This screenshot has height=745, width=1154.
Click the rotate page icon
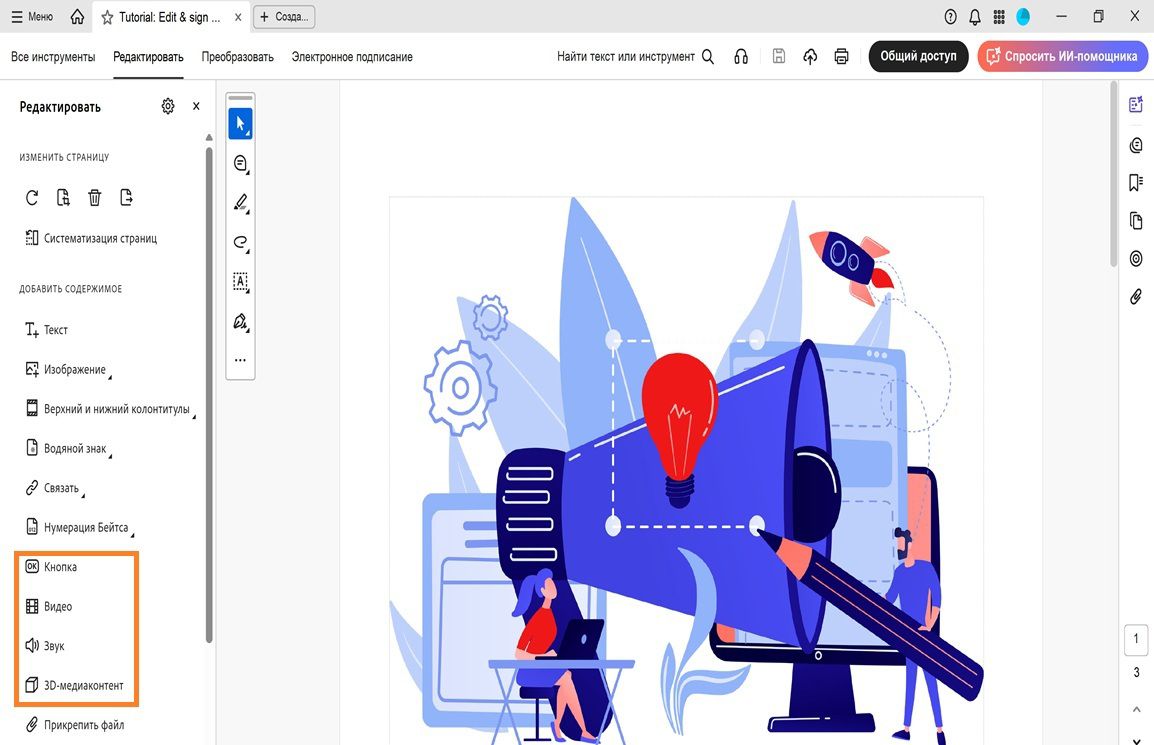coord(32,197)
